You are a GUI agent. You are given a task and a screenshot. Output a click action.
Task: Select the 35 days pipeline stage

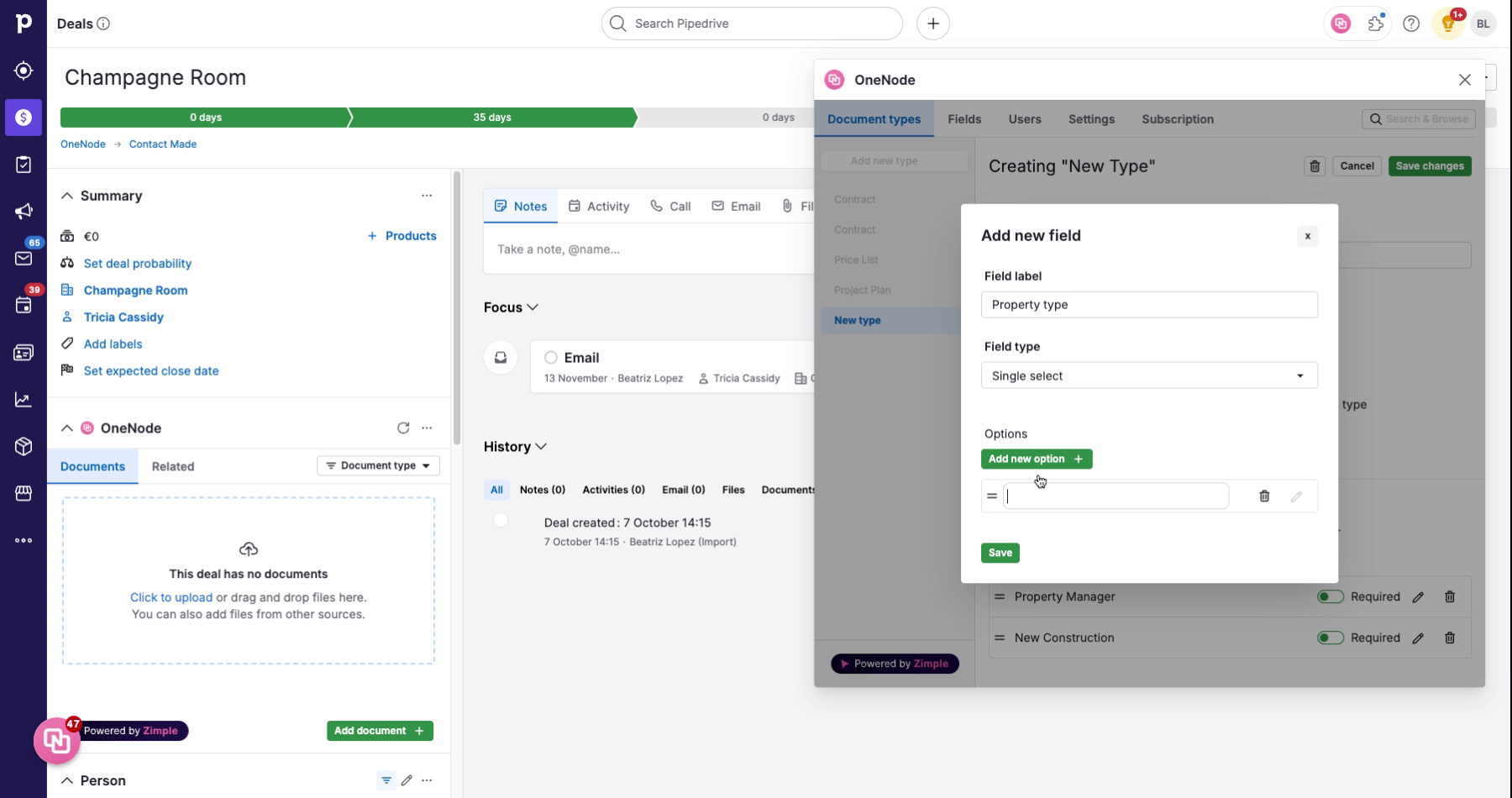(x=492, y=118)
